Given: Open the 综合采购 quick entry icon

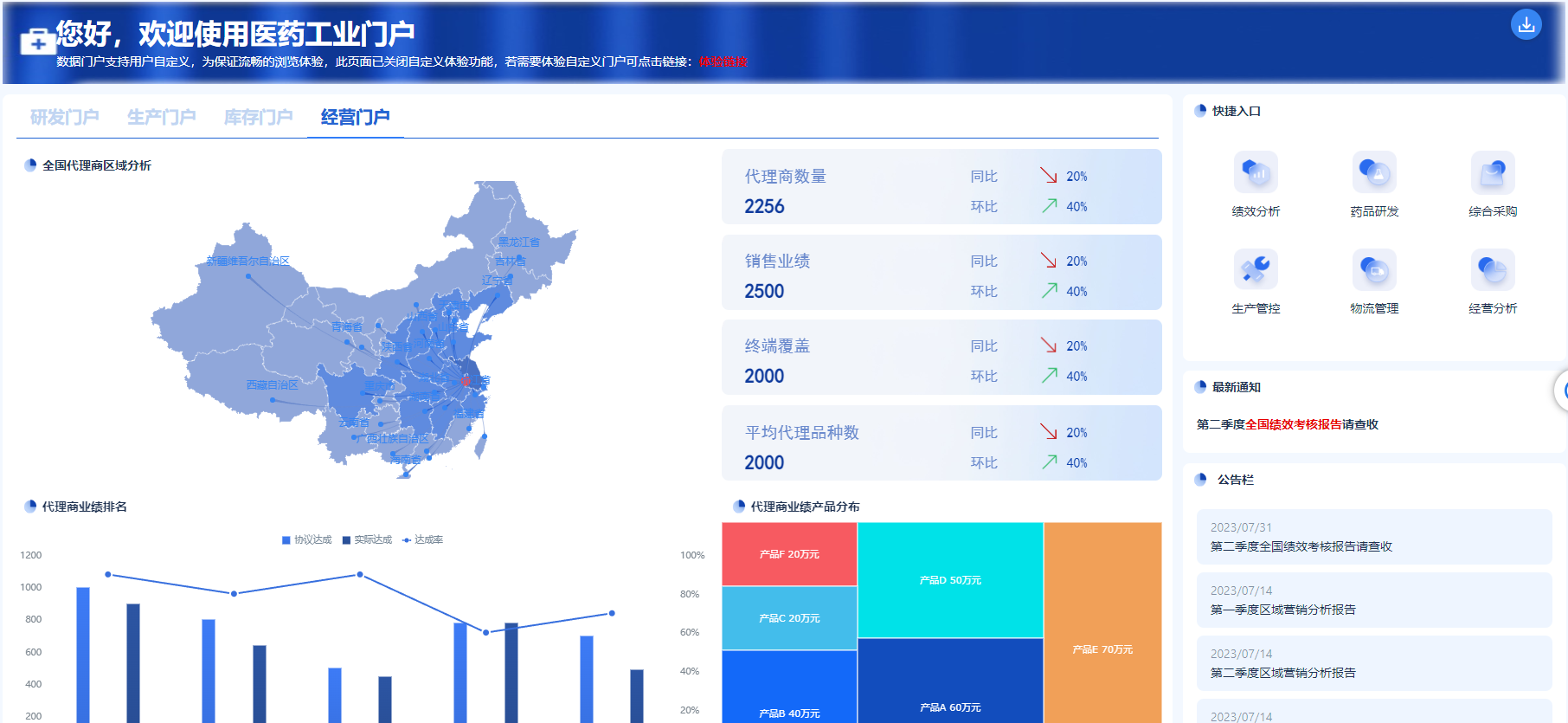Looking at the screenshot, I should tap(1493, 172).
